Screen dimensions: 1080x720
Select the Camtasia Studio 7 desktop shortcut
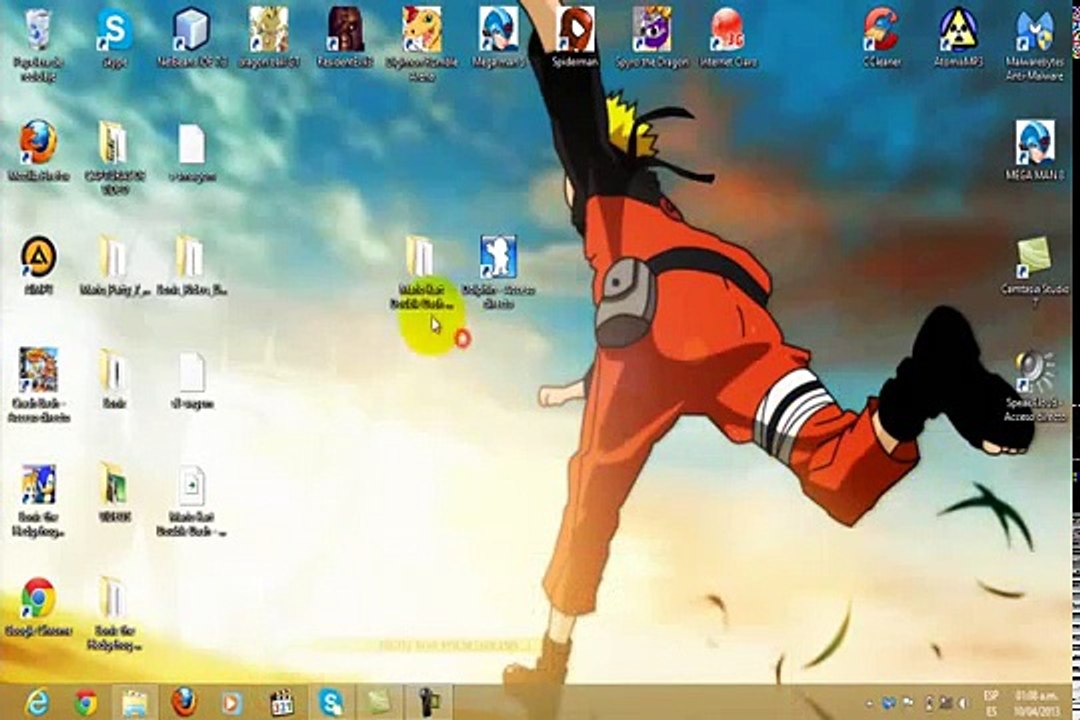[x=1035, y=270]
